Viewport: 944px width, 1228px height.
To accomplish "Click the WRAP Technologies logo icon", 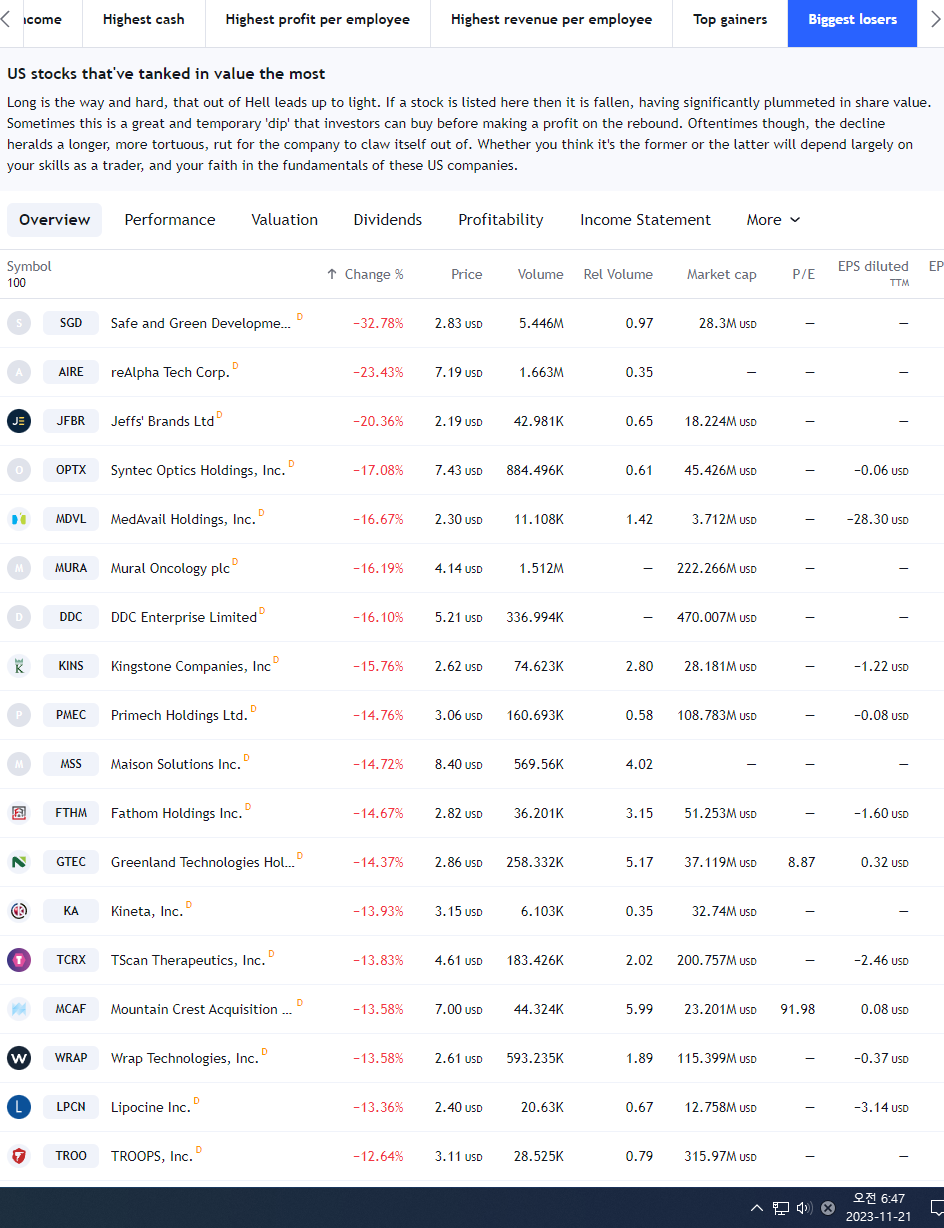I will 19,1058.
